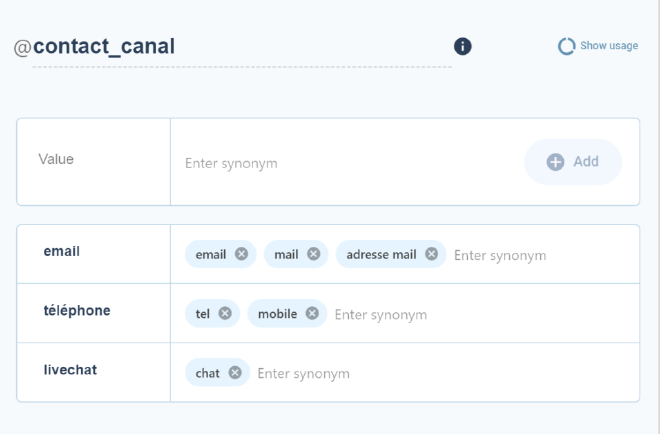Focus the top Enter synonym field

[345, 163]
